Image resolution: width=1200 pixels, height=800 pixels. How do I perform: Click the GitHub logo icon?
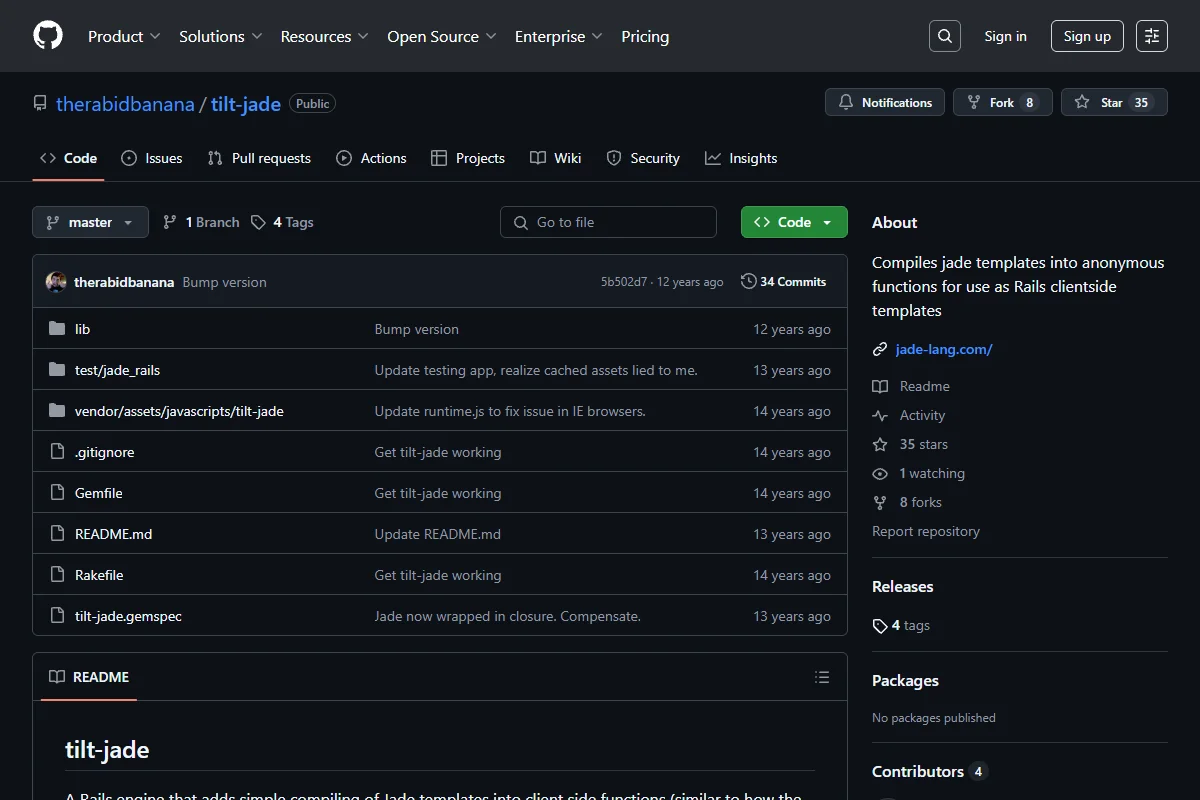(48, 36)
